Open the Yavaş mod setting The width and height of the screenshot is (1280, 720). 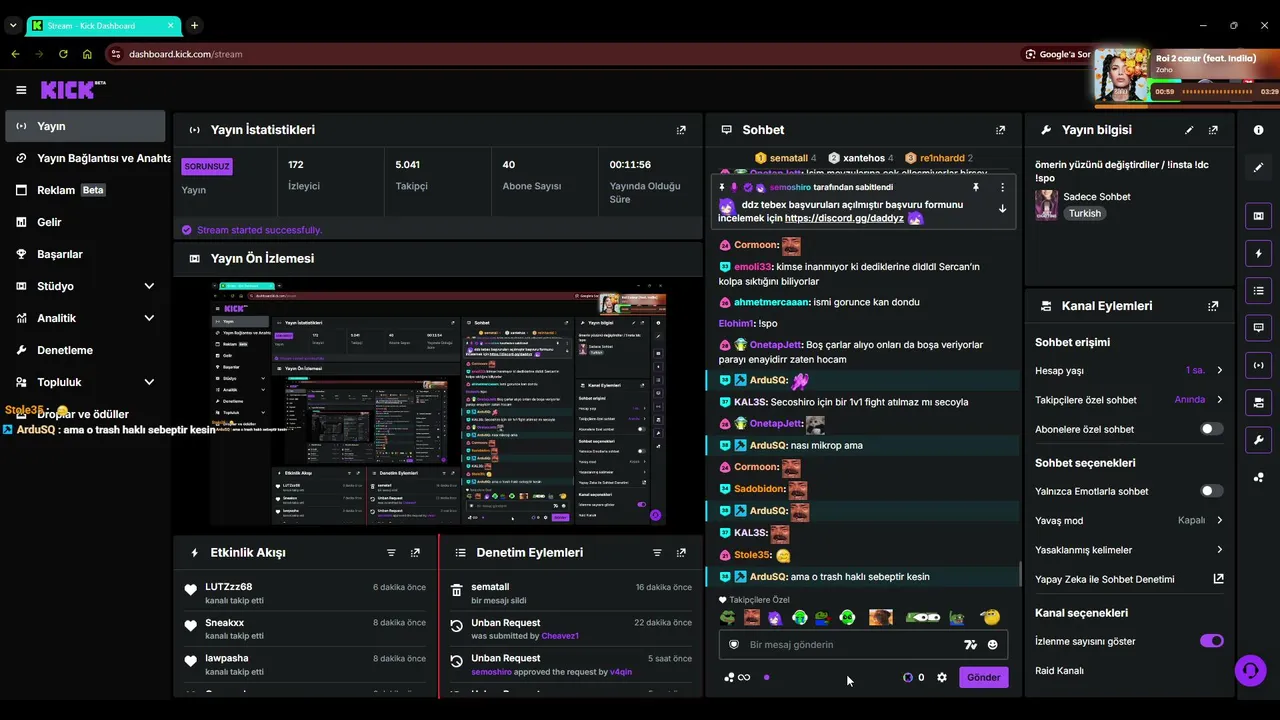point(1129,520)
